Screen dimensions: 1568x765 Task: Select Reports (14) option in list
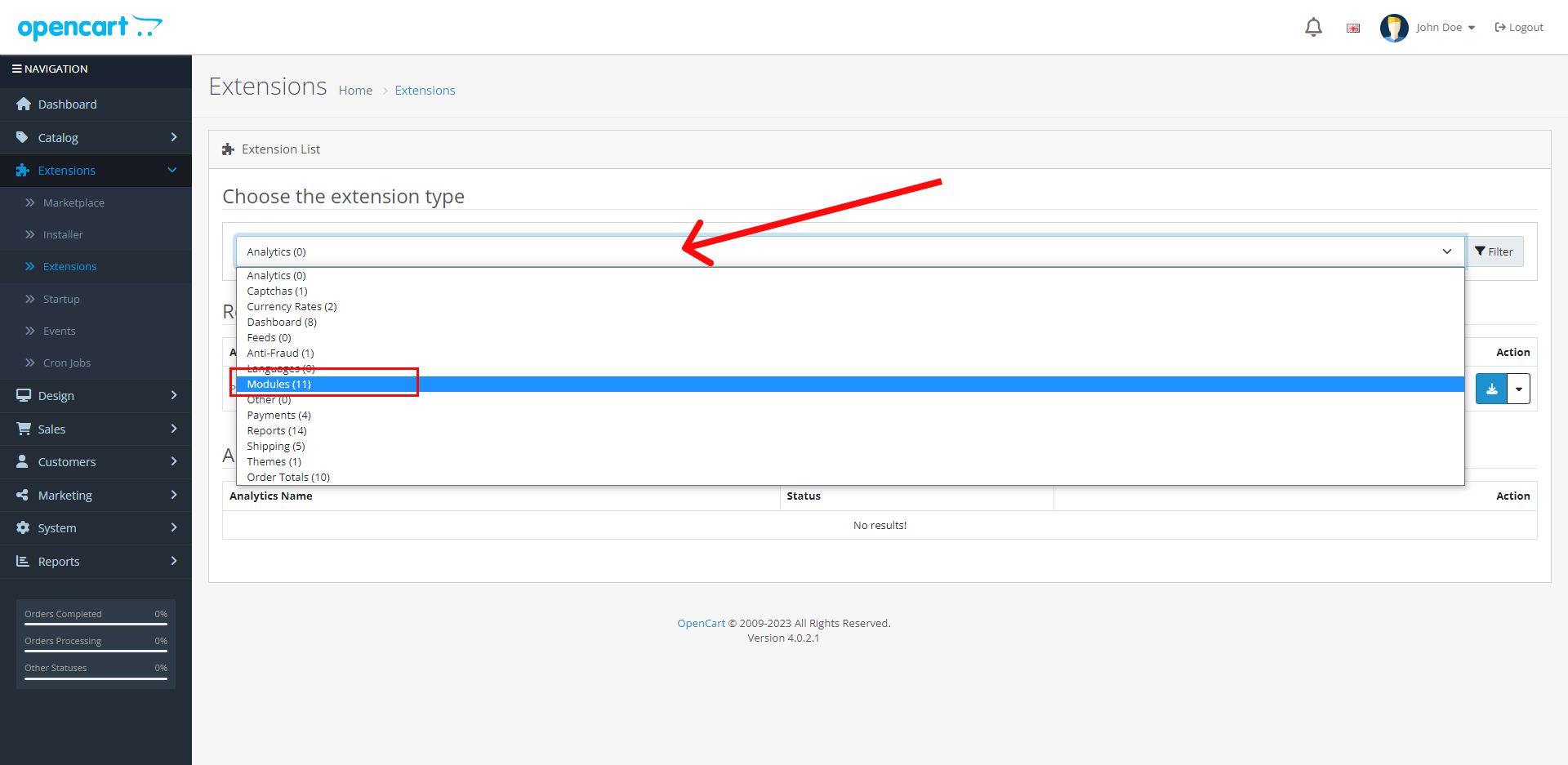click(x=850, y=430)
